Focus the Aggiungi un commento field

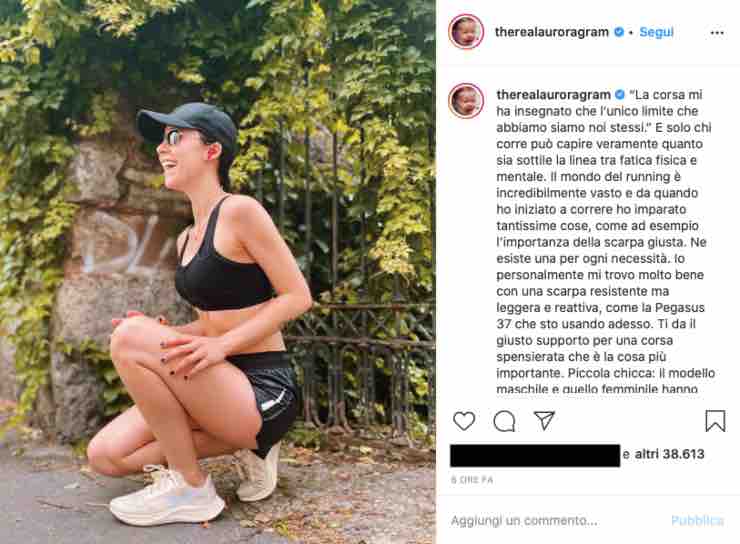pyautogui.click(x=557, y=520)
